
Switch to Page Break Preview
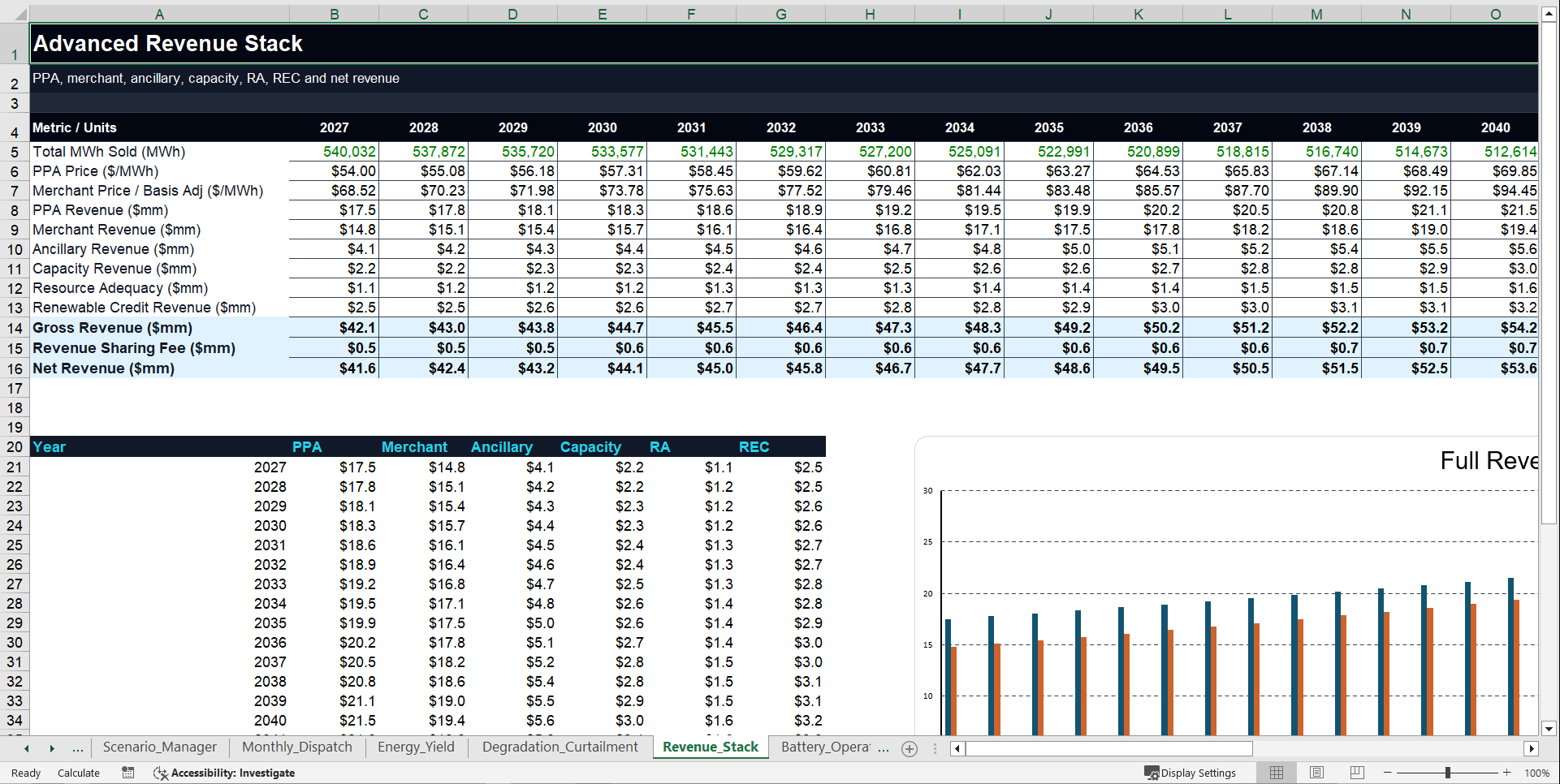tap(1356, 773)
